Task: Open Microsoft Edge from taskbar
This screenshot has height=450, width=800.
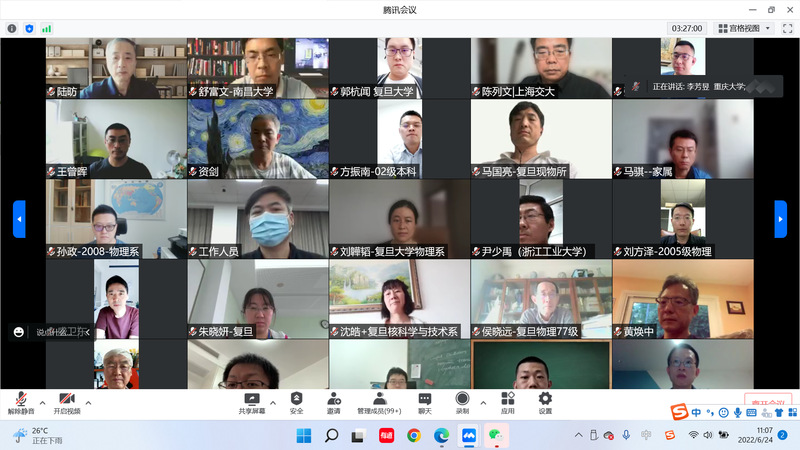Action: click(x=441, y=436)
